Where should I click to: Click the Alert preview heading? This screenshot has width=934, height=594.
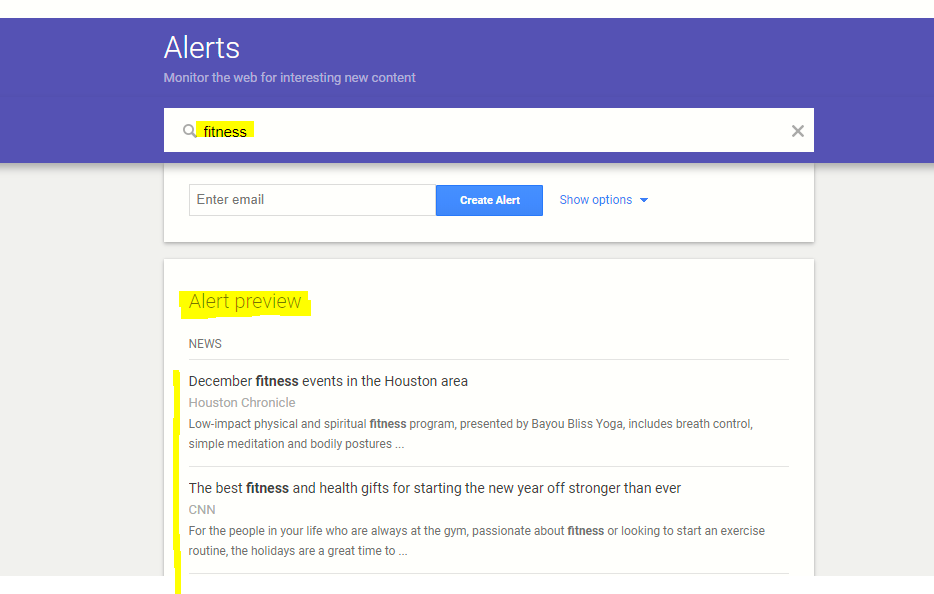[245, 302]
